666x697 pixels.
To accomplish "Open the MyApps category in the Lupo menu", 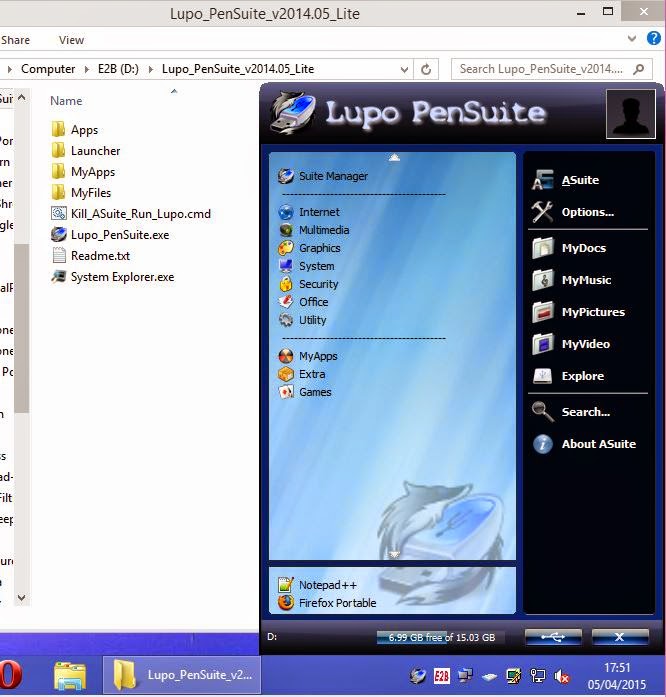I will pyautogui.click(x=308, y=356).
